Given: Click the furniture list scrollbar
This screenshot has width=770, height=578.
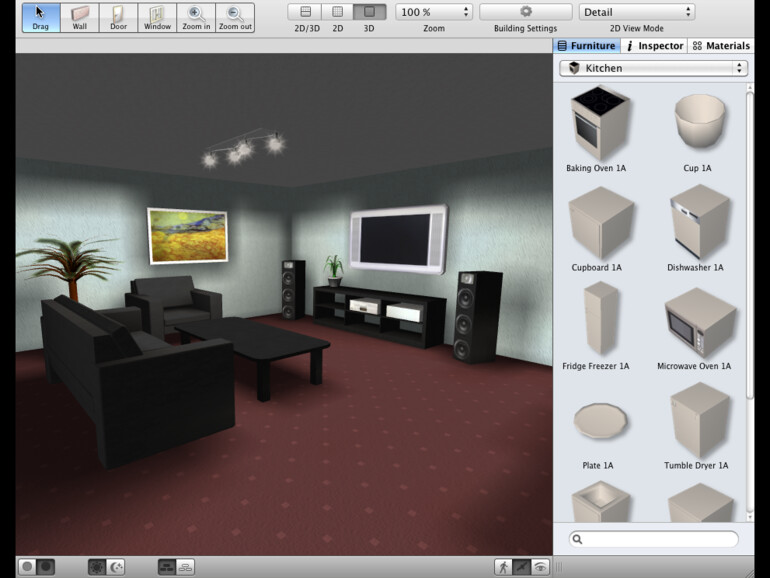Looking at the screenshot, I should coord(749,246).
